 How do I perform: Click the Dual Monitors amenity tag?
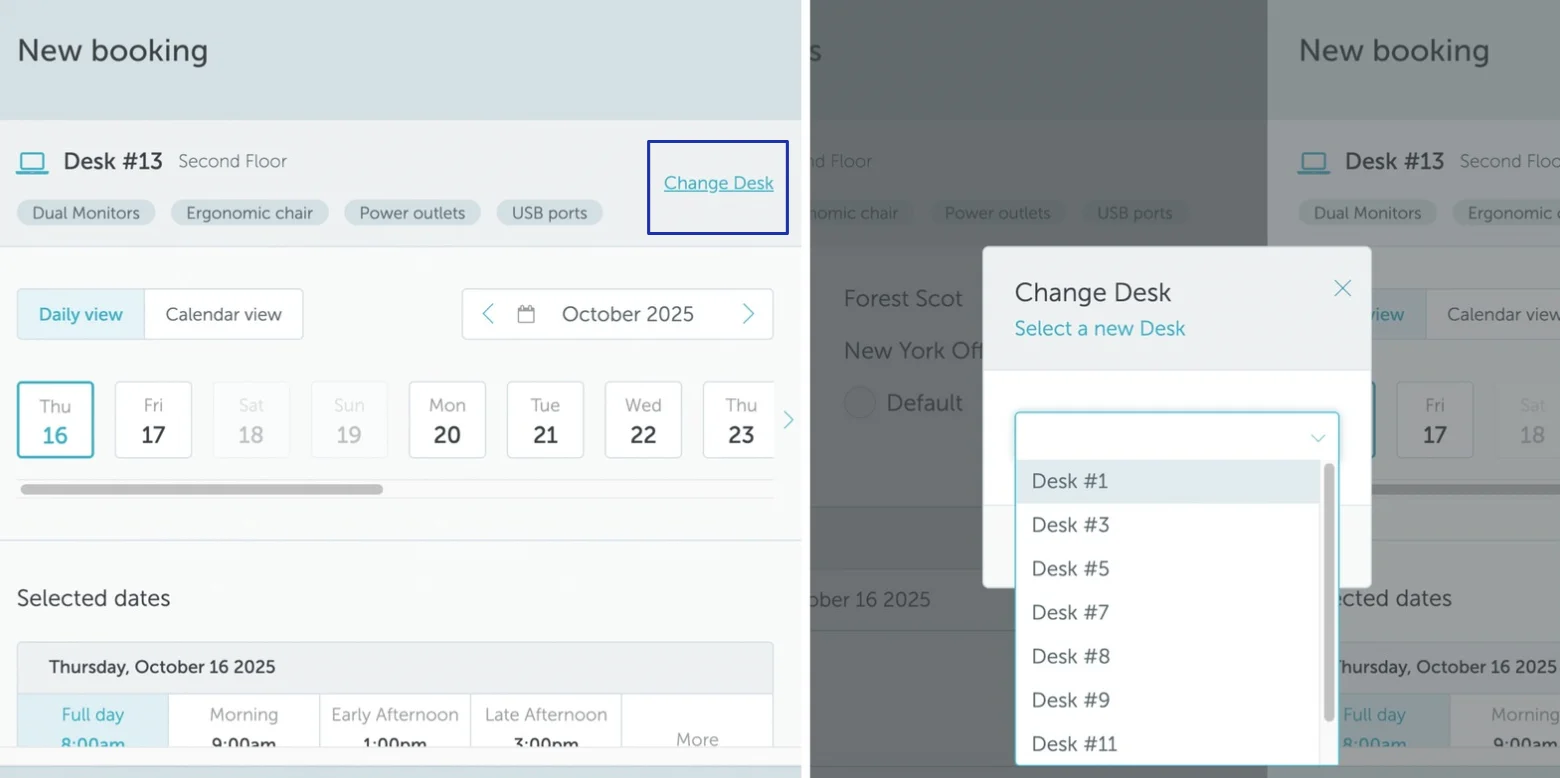pos(85,212)
